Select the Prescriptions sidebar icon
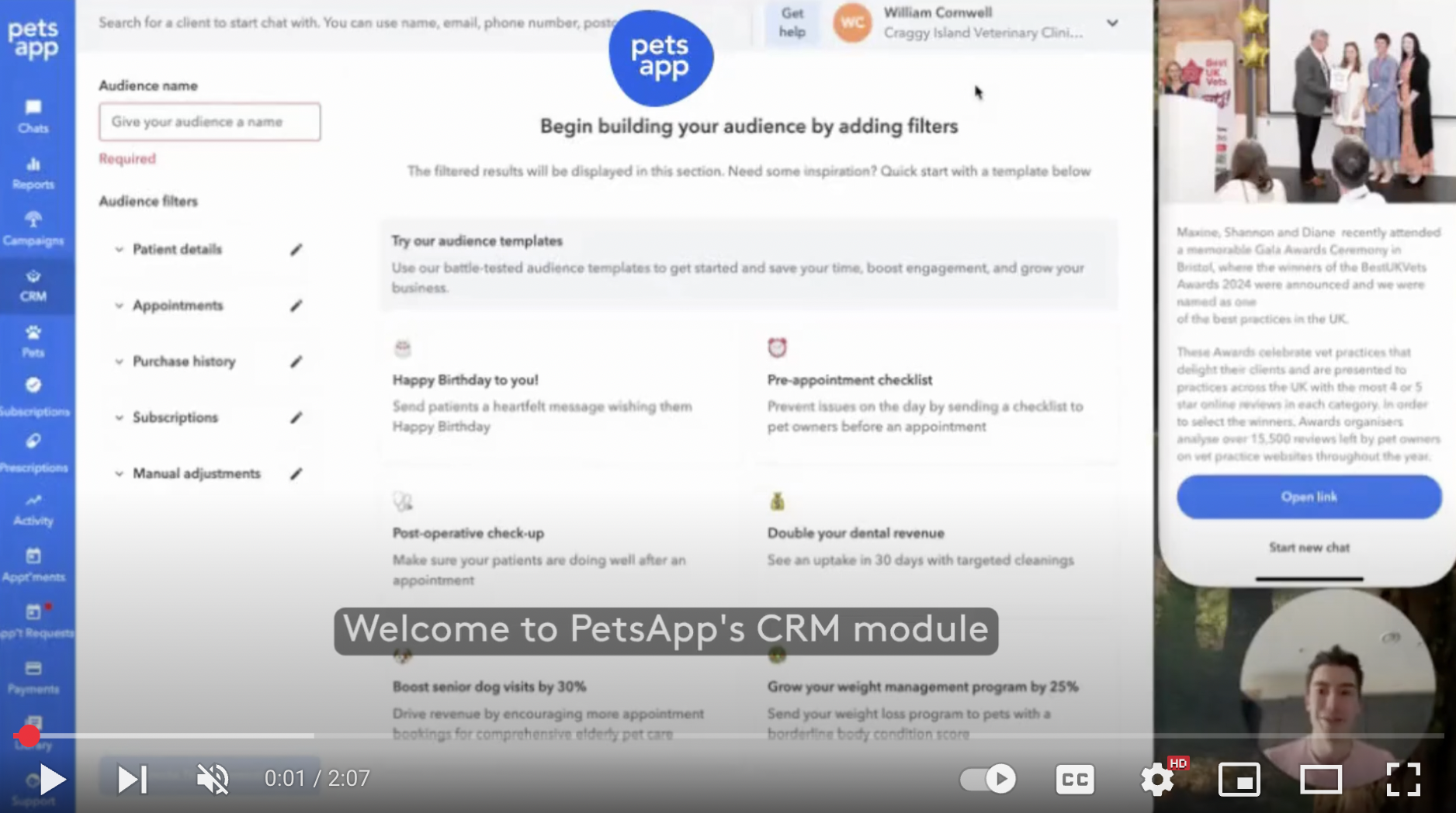The image size is (1456, 813). pyautogui.click(x=33, y=450)
